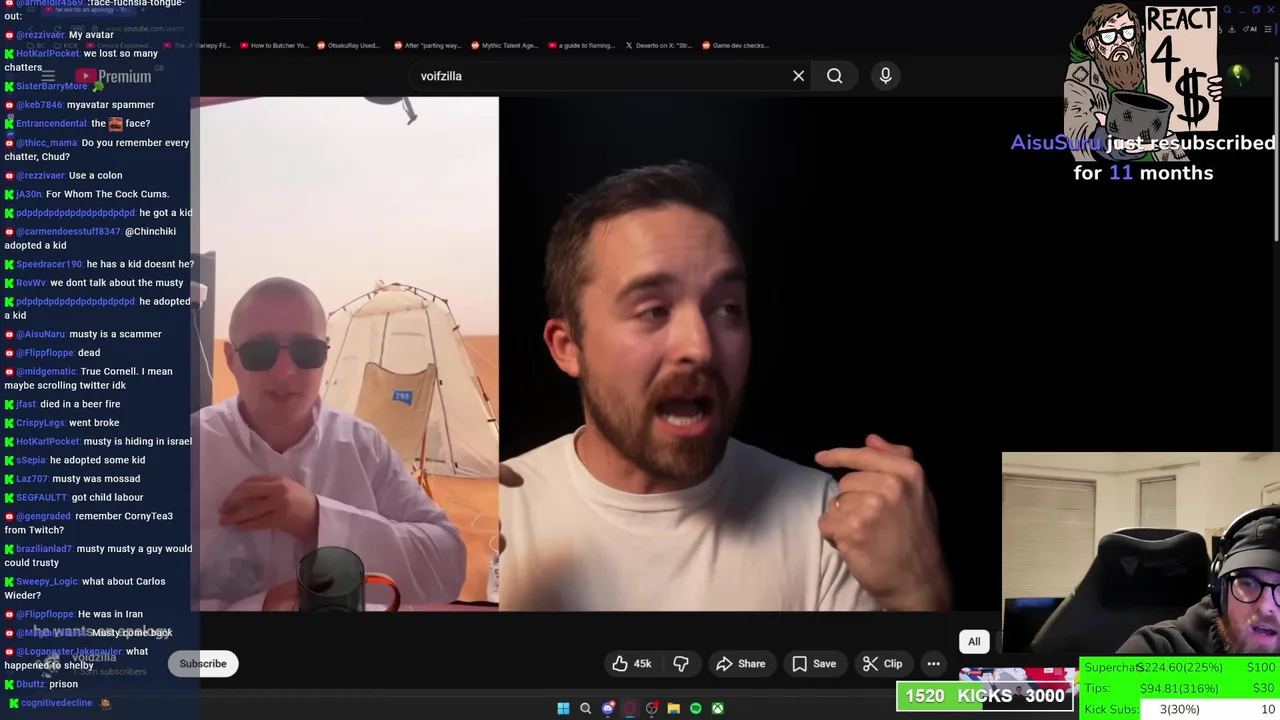The height and width of the screenshot is (720, 1280).
Task: Save the video to a playlist
Action: click(814, 663)
